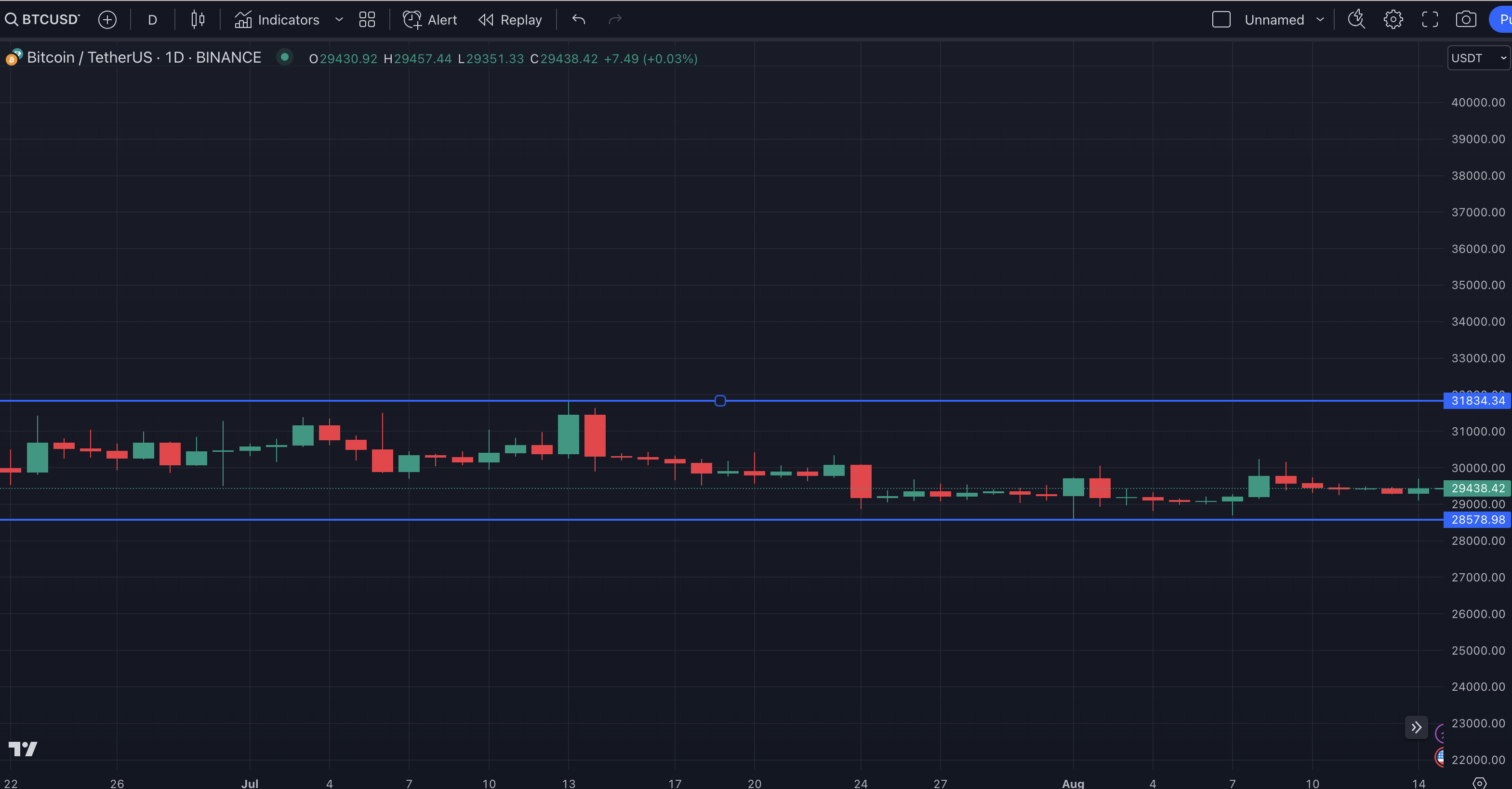Select the chart layout square icon

pyautogui.click(x=1221, y=20)
